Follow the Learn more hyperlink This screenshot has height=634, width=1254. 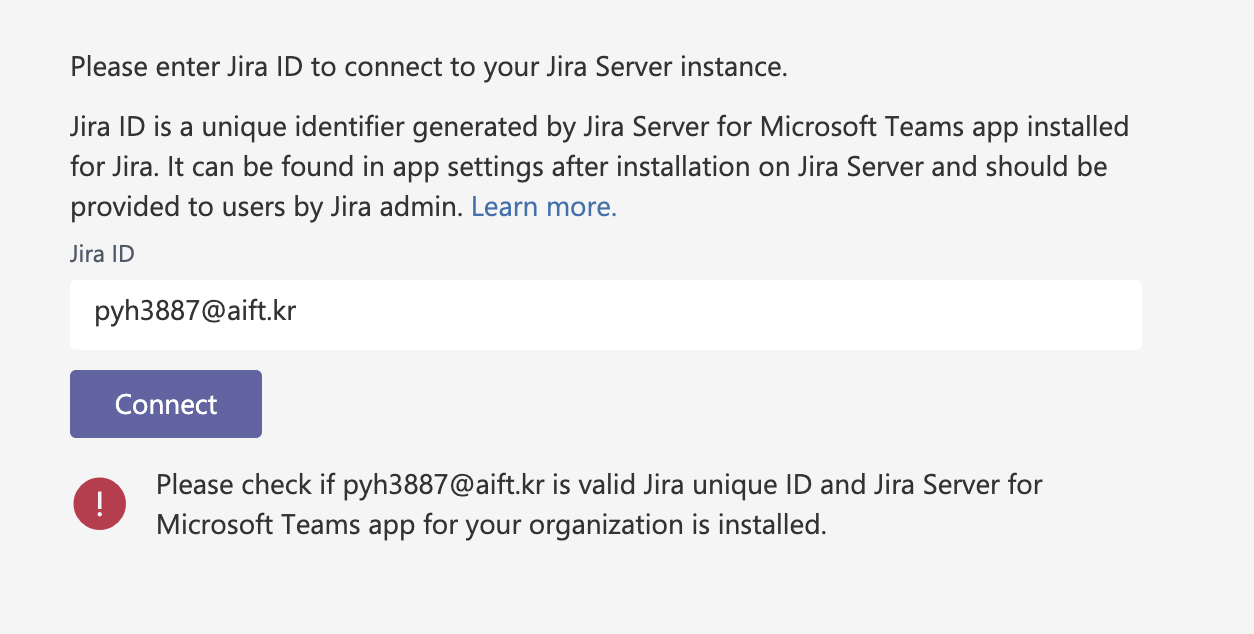click(x=543, y=207)
